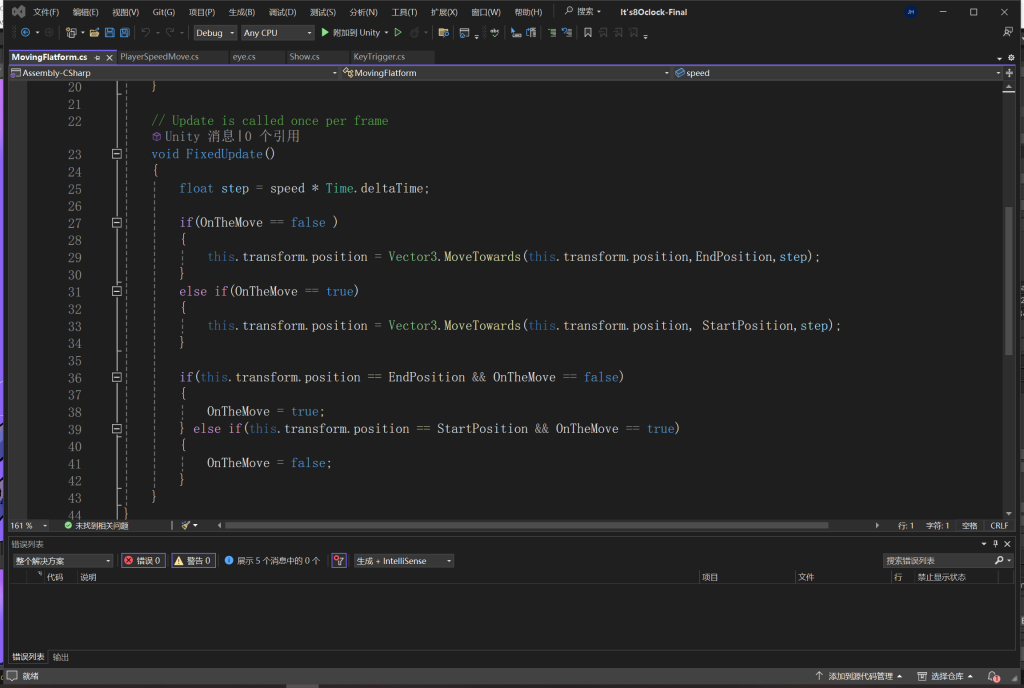This screenshot has width=1024, height=688.
Task: Open the Assembly-CSharp project dropdown
Action: pyautogui.click(x=174, y=73)
